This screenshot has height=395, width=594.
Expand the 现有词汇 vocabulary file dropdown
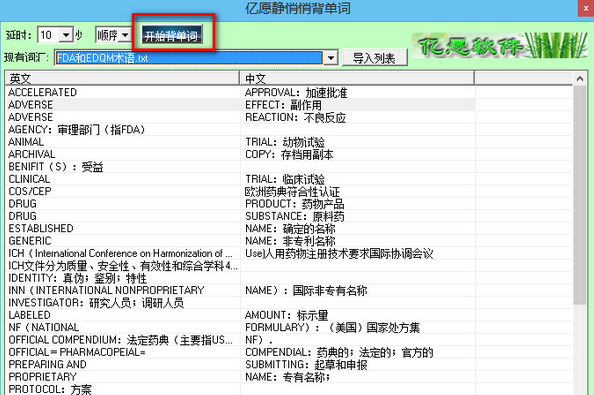(x=331, y=58)
